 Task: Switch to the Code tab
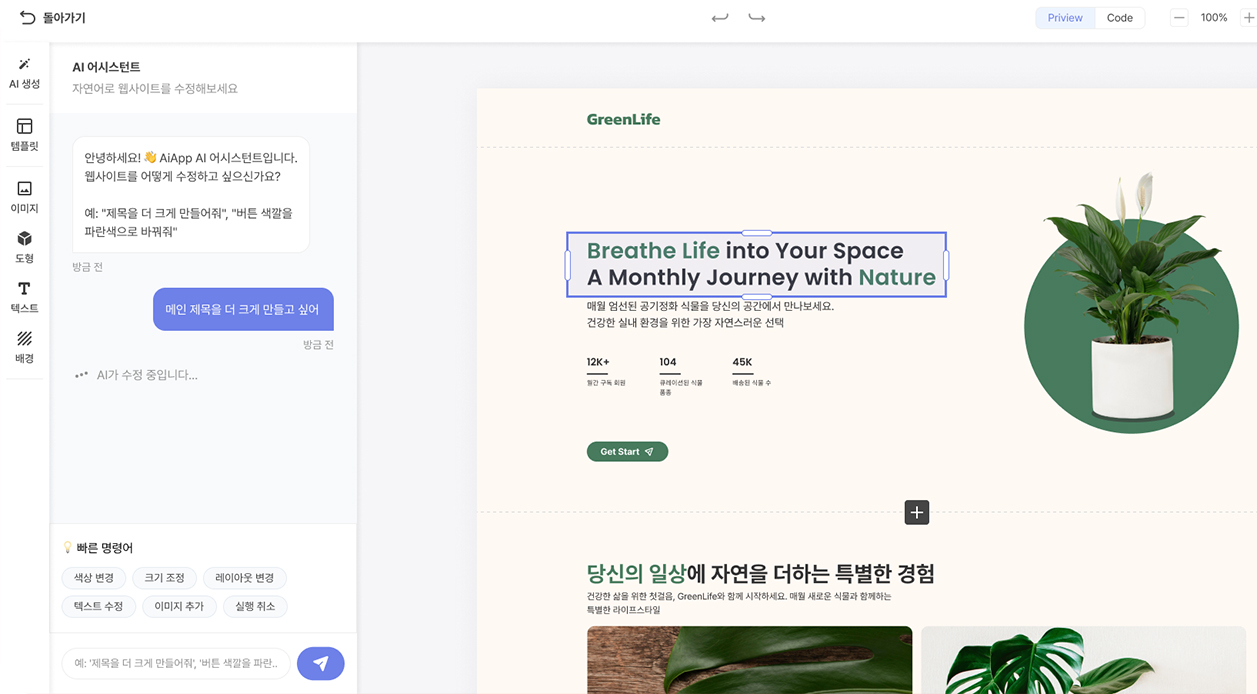[x=1119, y=18]
